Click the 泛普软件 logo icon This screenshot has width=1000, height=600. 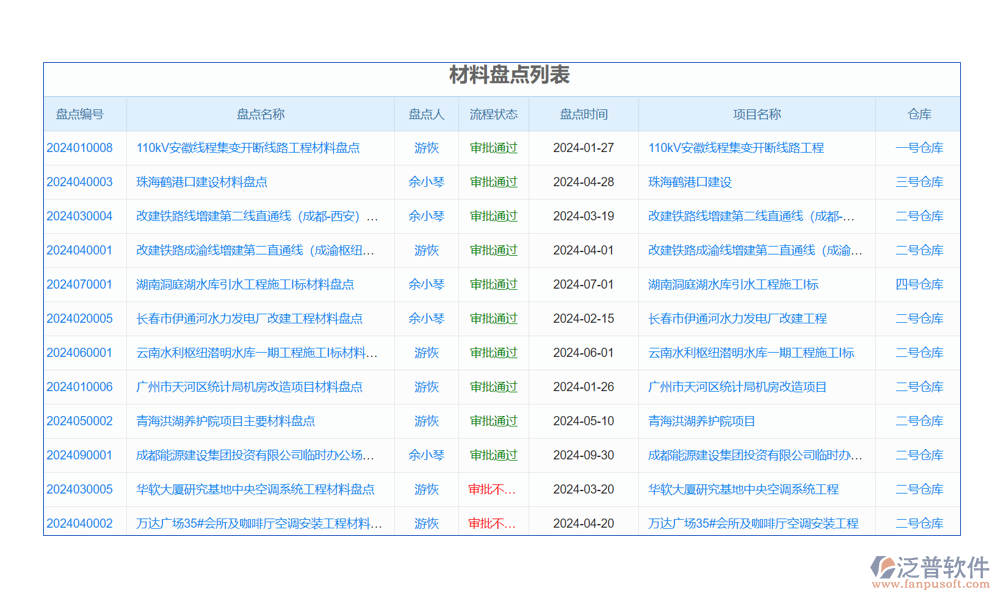(x=883, y=567)
